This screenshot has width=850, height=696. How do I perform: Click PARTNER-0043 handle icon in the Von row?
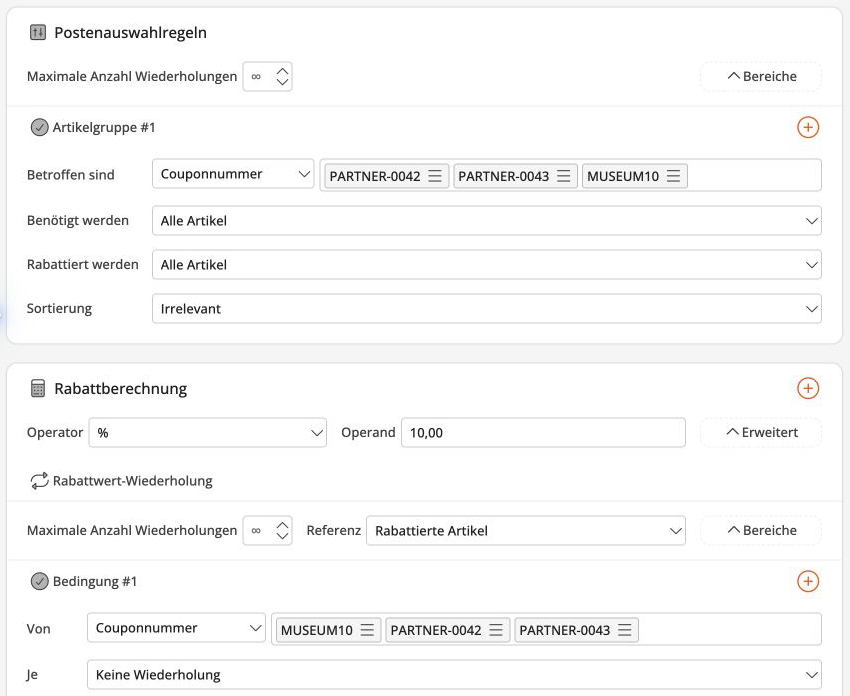pyautogui.click(x=624, y=630)
